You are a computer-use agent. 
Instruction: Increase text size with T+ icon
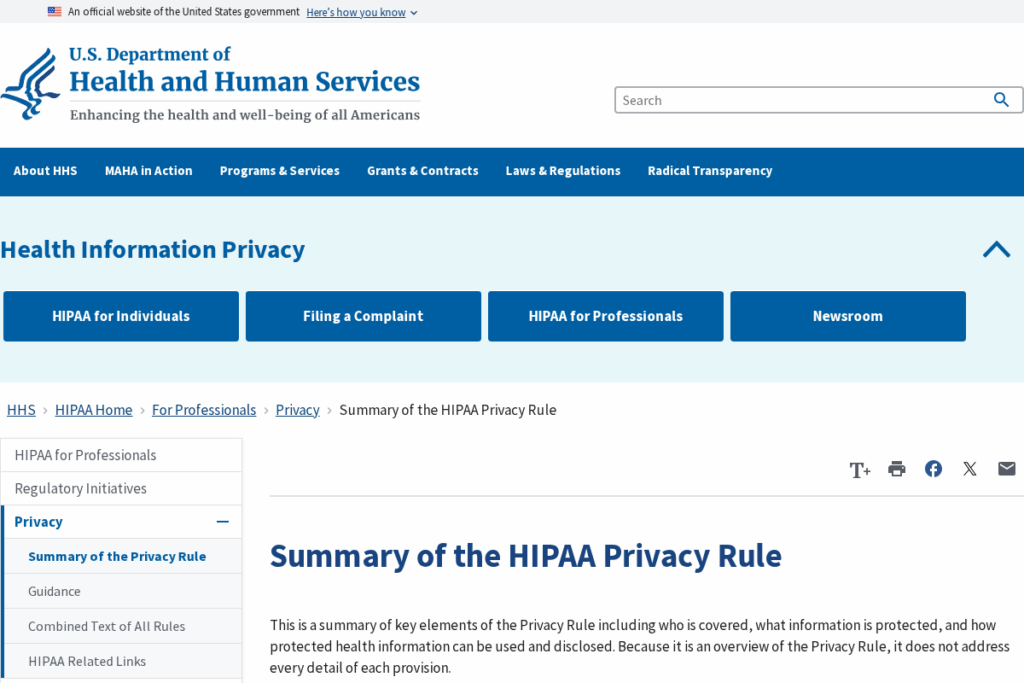click(x=860, y=469)
